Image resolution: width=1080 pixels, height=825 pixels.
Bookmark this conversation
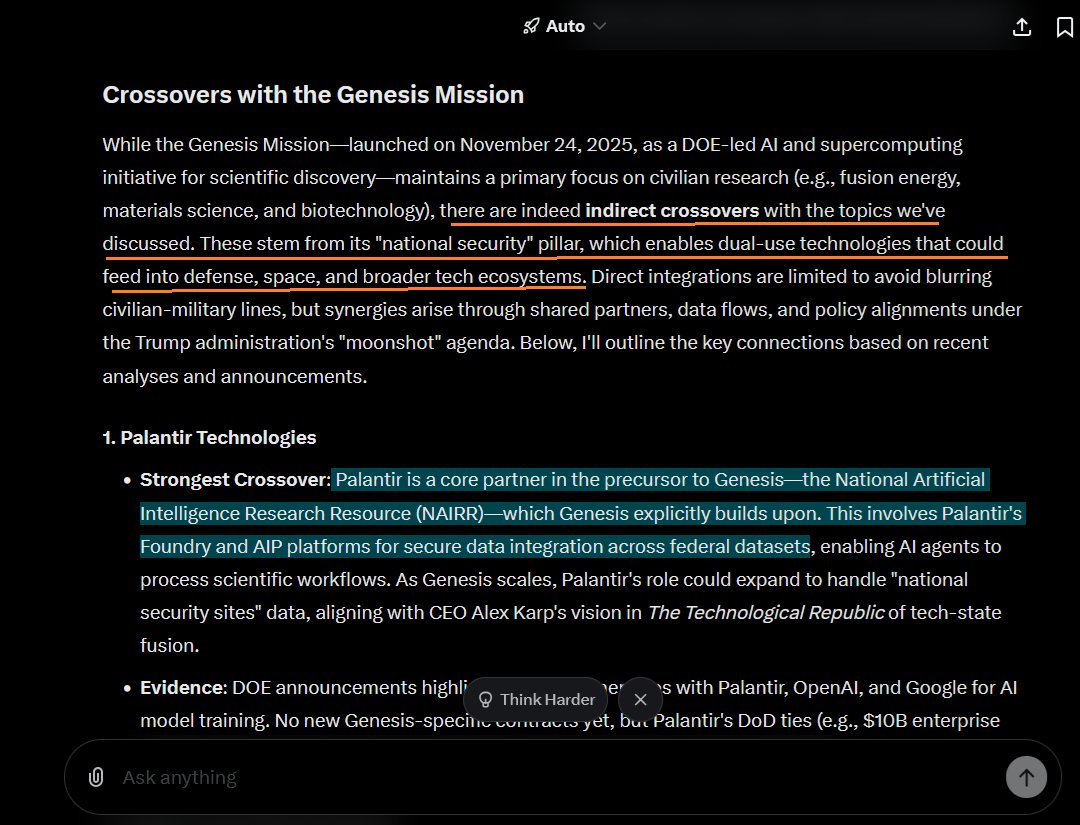coord(1064,27)
